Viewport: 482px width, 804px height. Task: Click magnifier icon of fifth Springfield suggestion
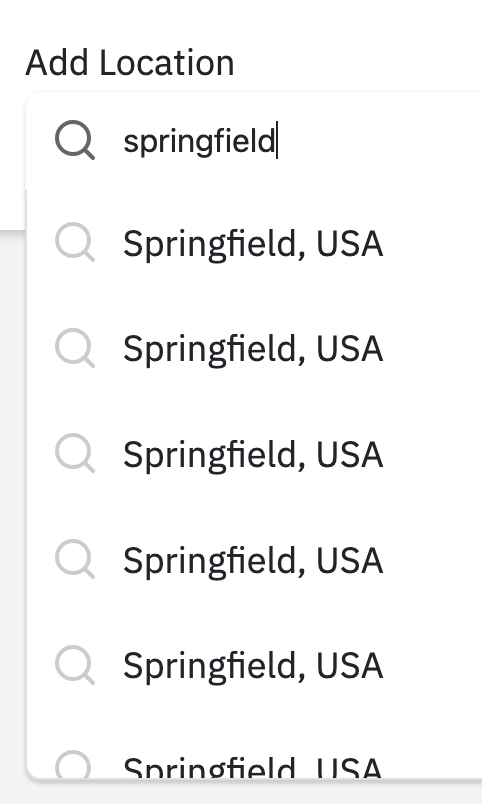click(75, 665)
